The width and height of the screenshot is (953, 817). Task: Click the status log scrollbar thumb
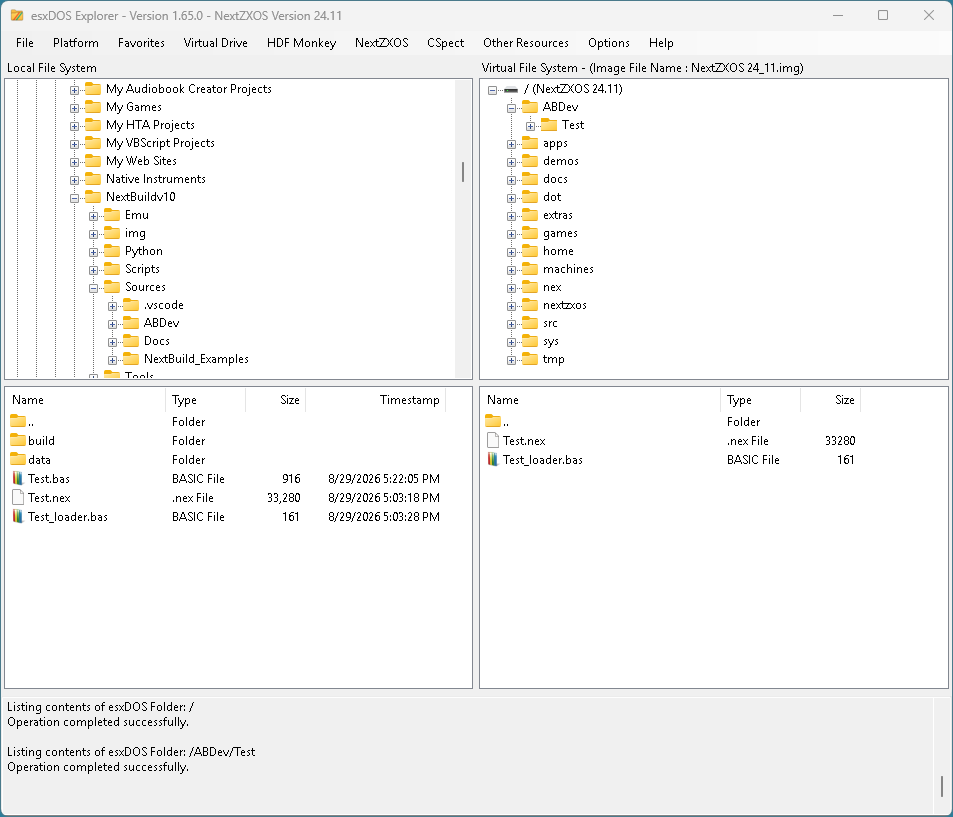942,786
